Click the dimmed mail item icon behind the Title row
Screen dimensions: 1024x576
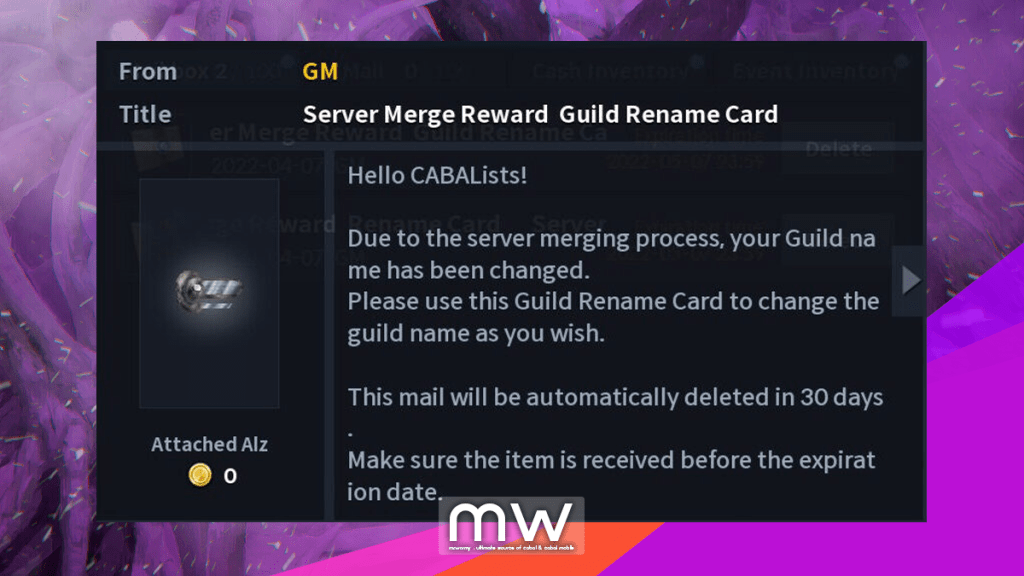[157, 145]
